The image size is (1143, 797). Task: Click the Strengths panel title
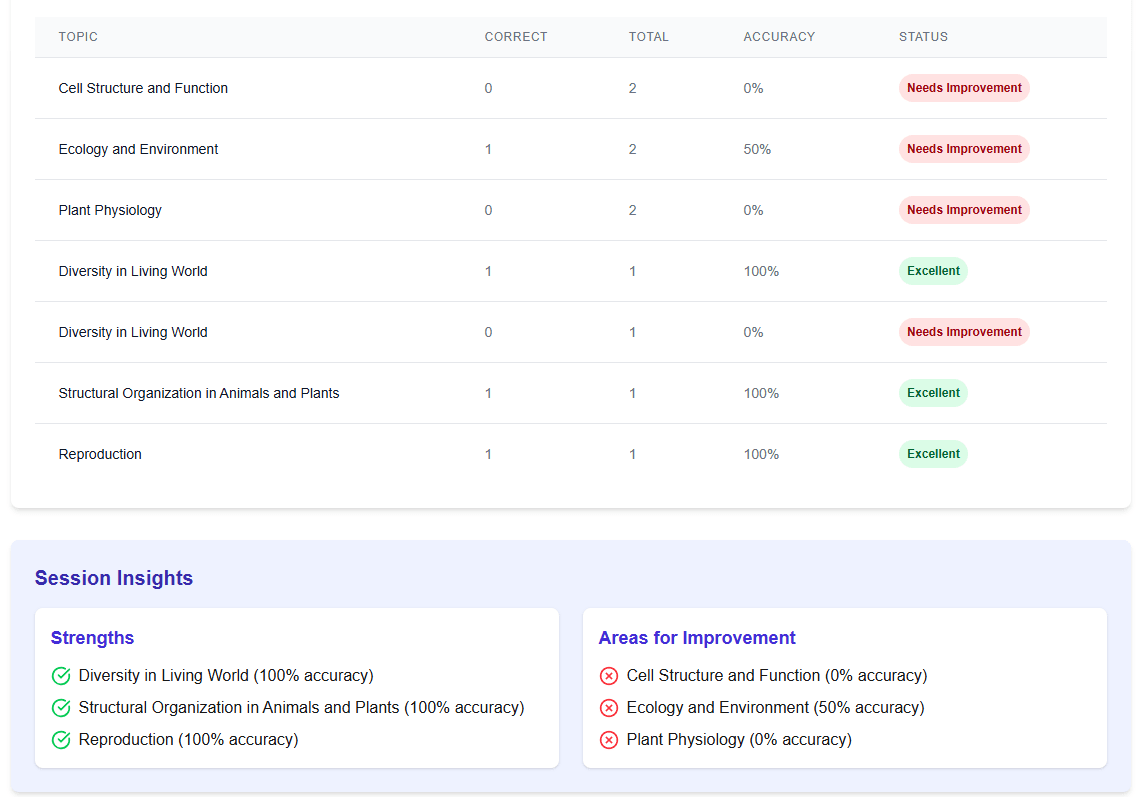coord(92,638)
